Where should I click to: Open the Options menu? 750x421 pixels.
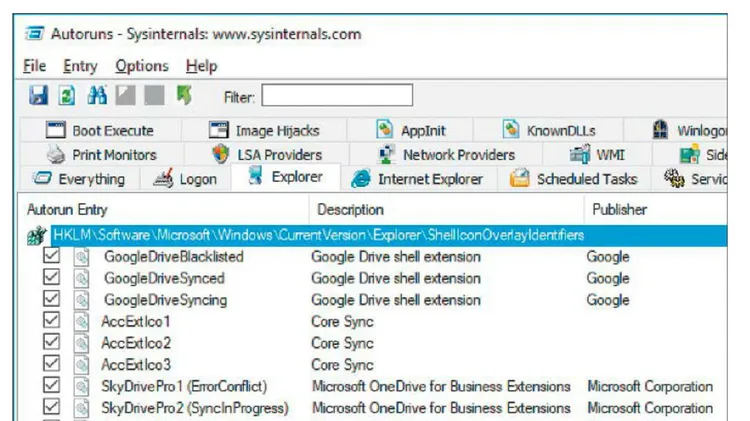pos(142,66)
